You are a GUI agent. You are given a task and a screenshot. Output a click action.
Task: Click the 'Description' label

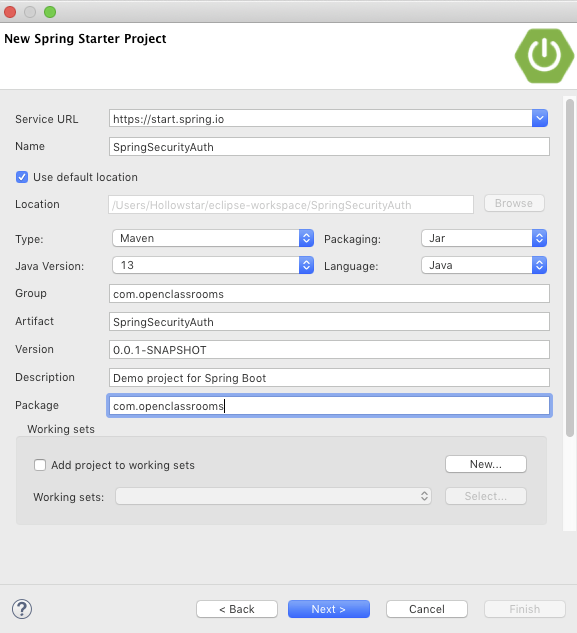click(45, 377)
